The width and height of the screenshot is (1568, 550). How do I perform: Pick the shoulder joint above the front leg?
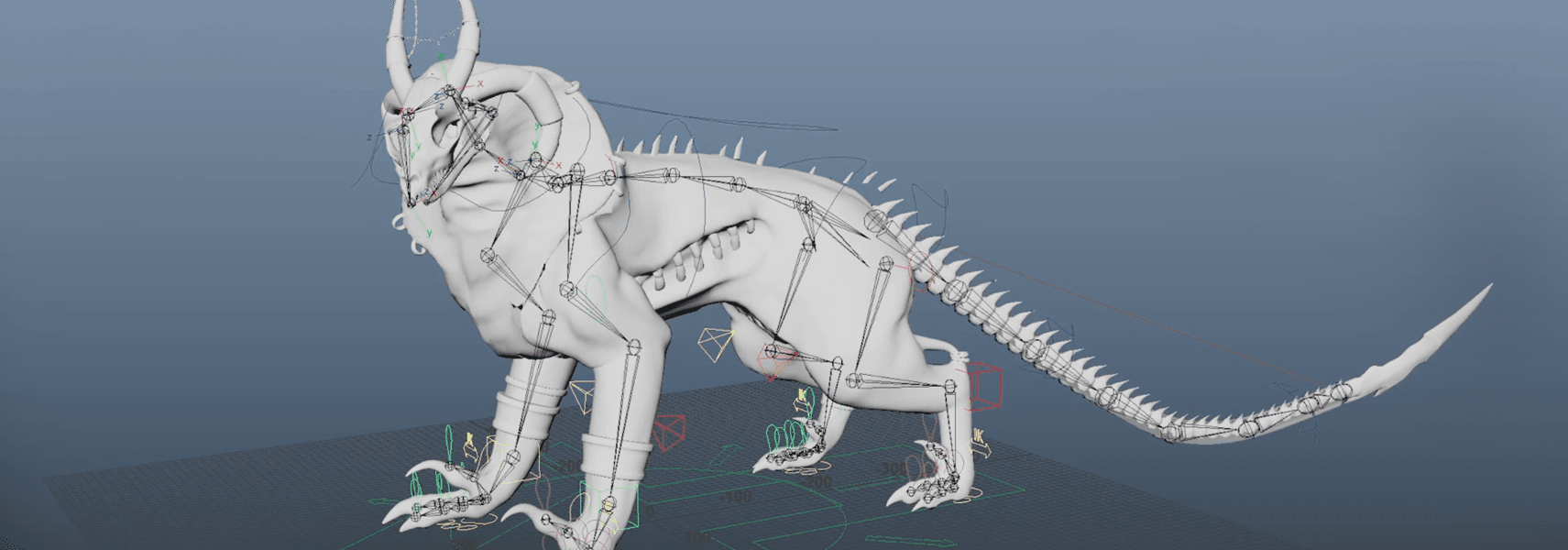coord(577,170)
